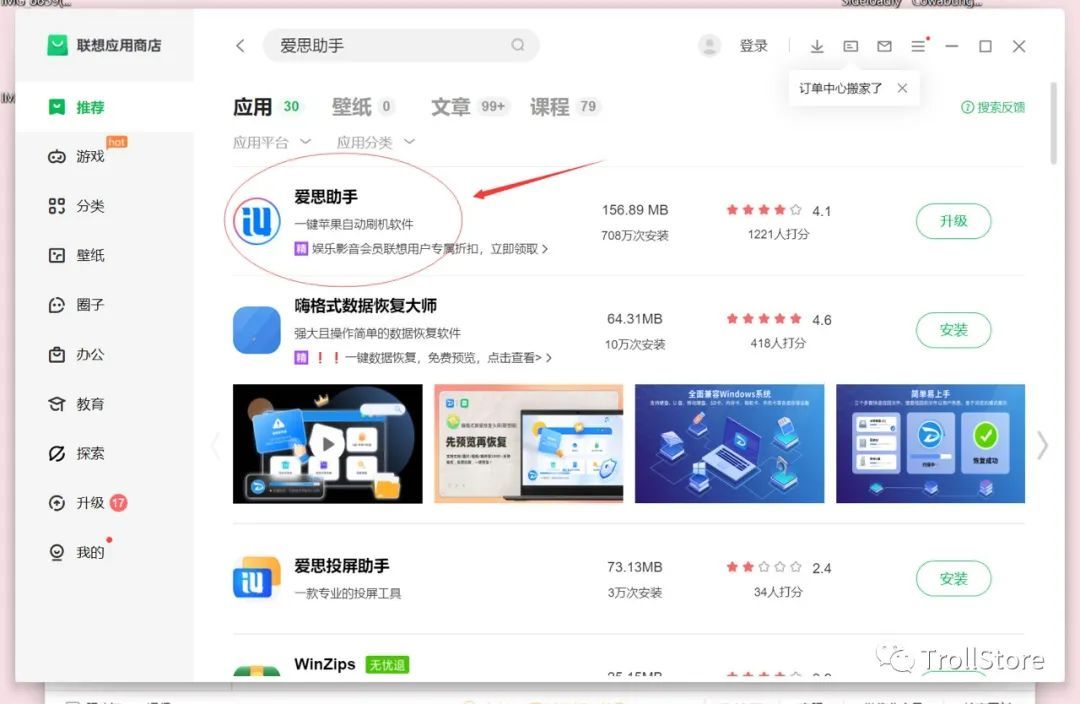Switch to the 文章 results tab
This screenshot has height=704, width=1080.
pyautogui.click(x=470, y=107)
